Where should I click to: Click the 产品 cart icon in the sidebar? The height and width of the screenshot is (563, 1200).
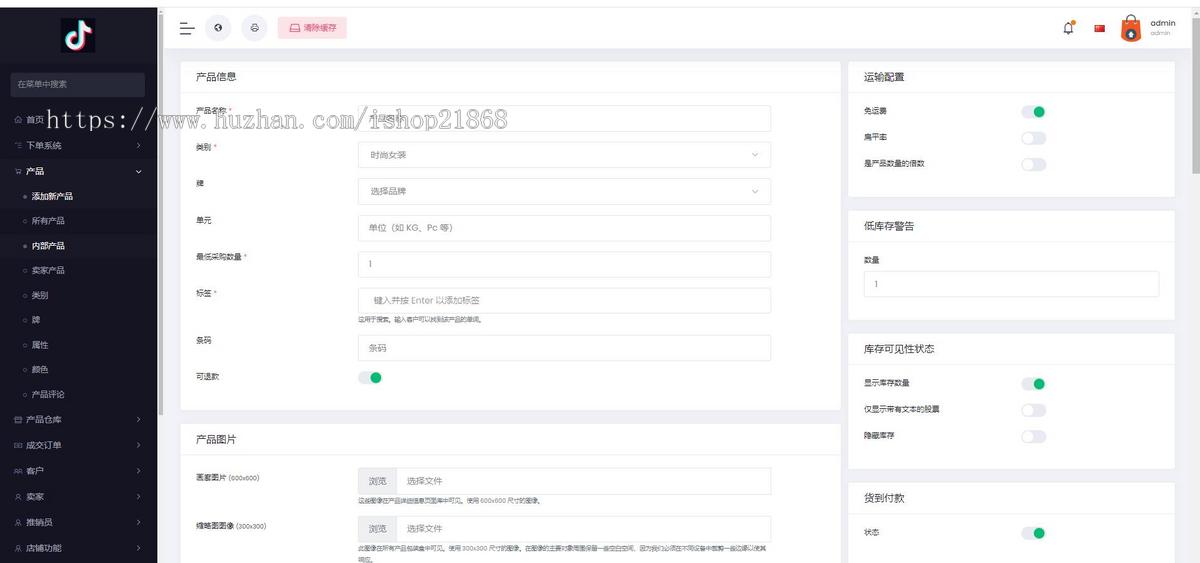(18, 171)
